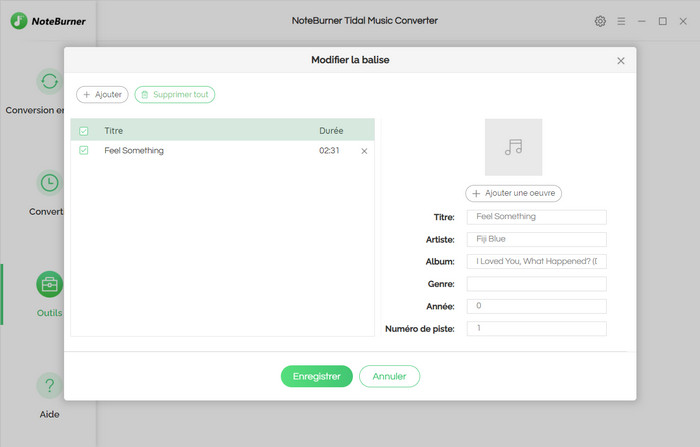The width and height of the screenshot is (700, 447).
Task: Open the hamburger menu in title bar
Action: pyautogui.click(x=621, y=21)
